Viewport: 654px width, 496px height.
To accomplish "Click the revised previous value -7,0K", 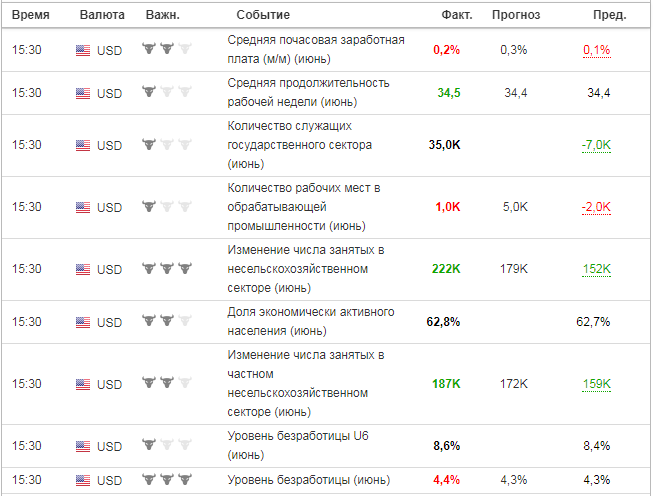I will (596, 145).
